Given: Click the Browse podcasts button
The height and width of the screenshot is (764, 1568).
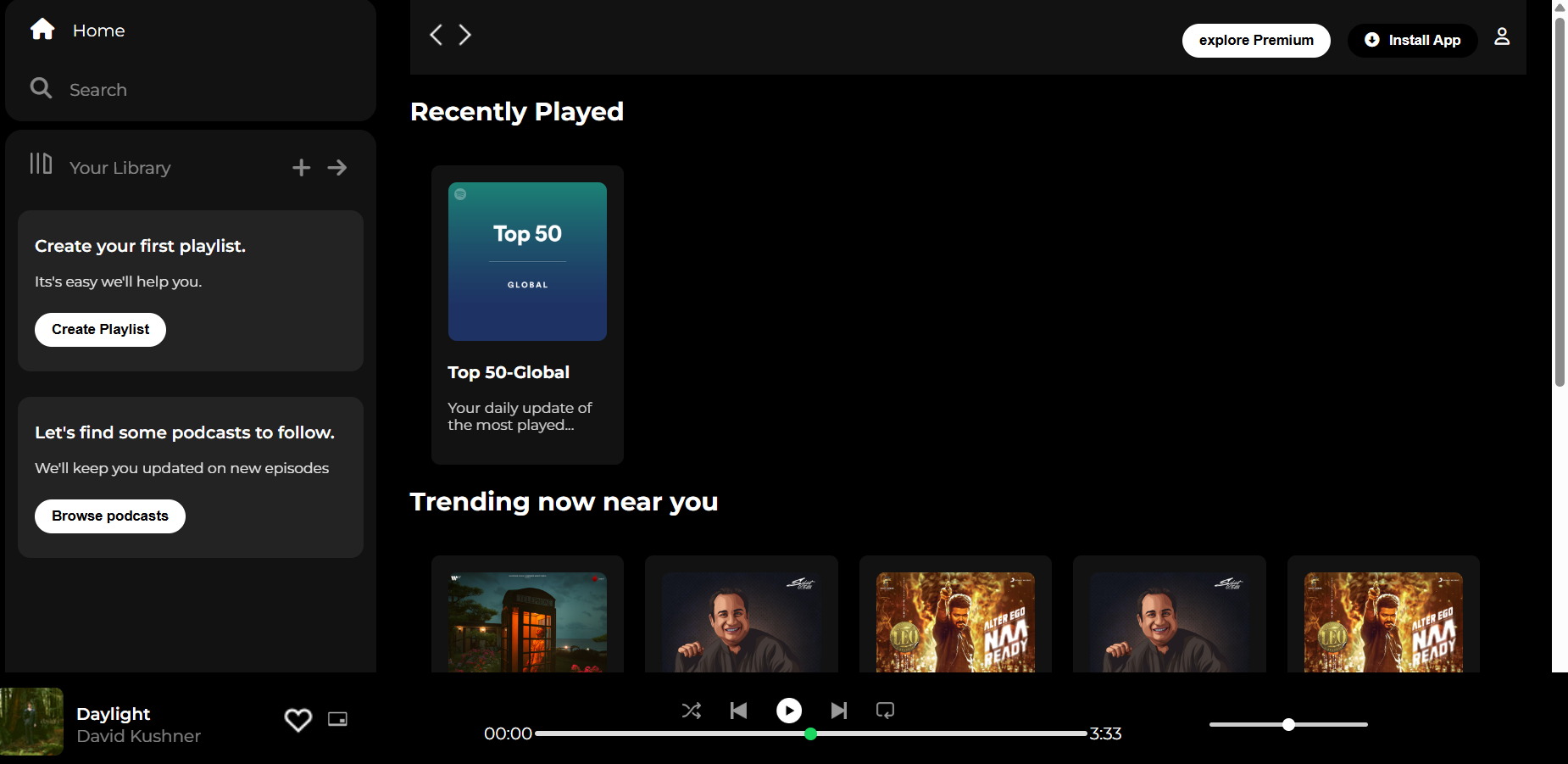Looking at the screenshot, I should (110, 516).
